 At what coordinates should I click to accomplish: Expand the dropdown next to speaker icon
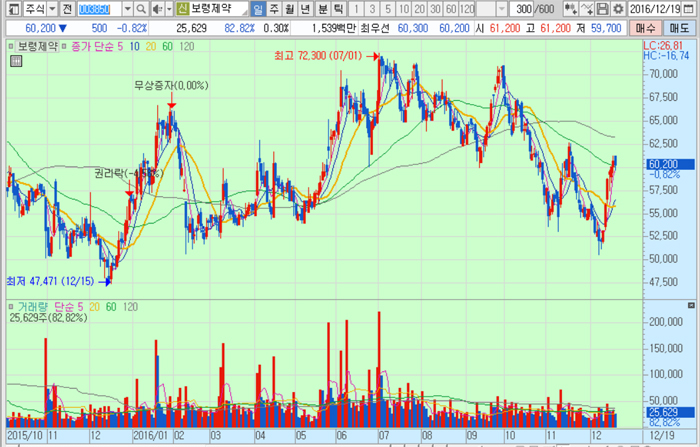(169, 8)
